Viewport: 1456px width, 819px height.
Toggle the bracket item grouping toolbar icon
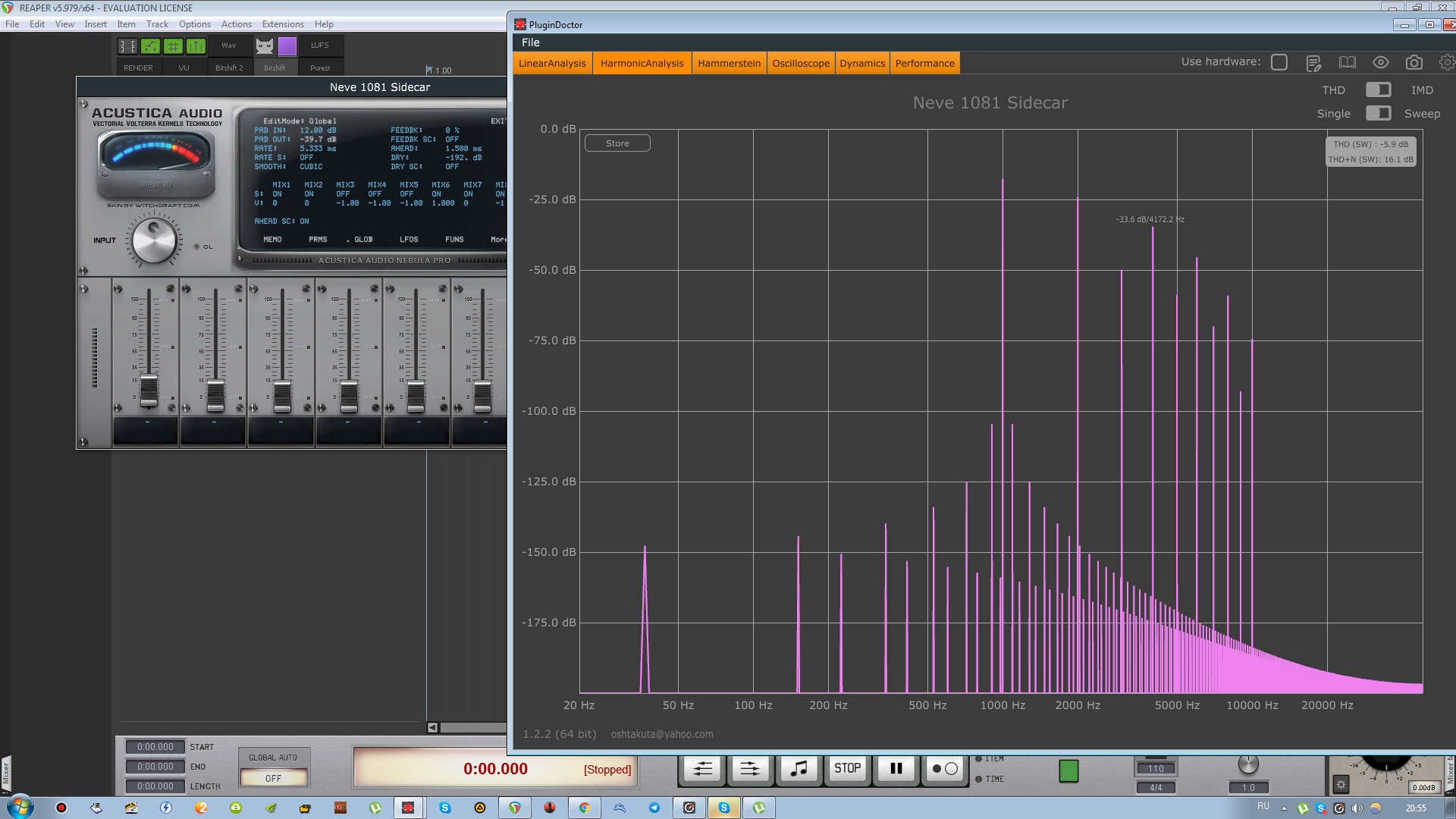point(127,46)
